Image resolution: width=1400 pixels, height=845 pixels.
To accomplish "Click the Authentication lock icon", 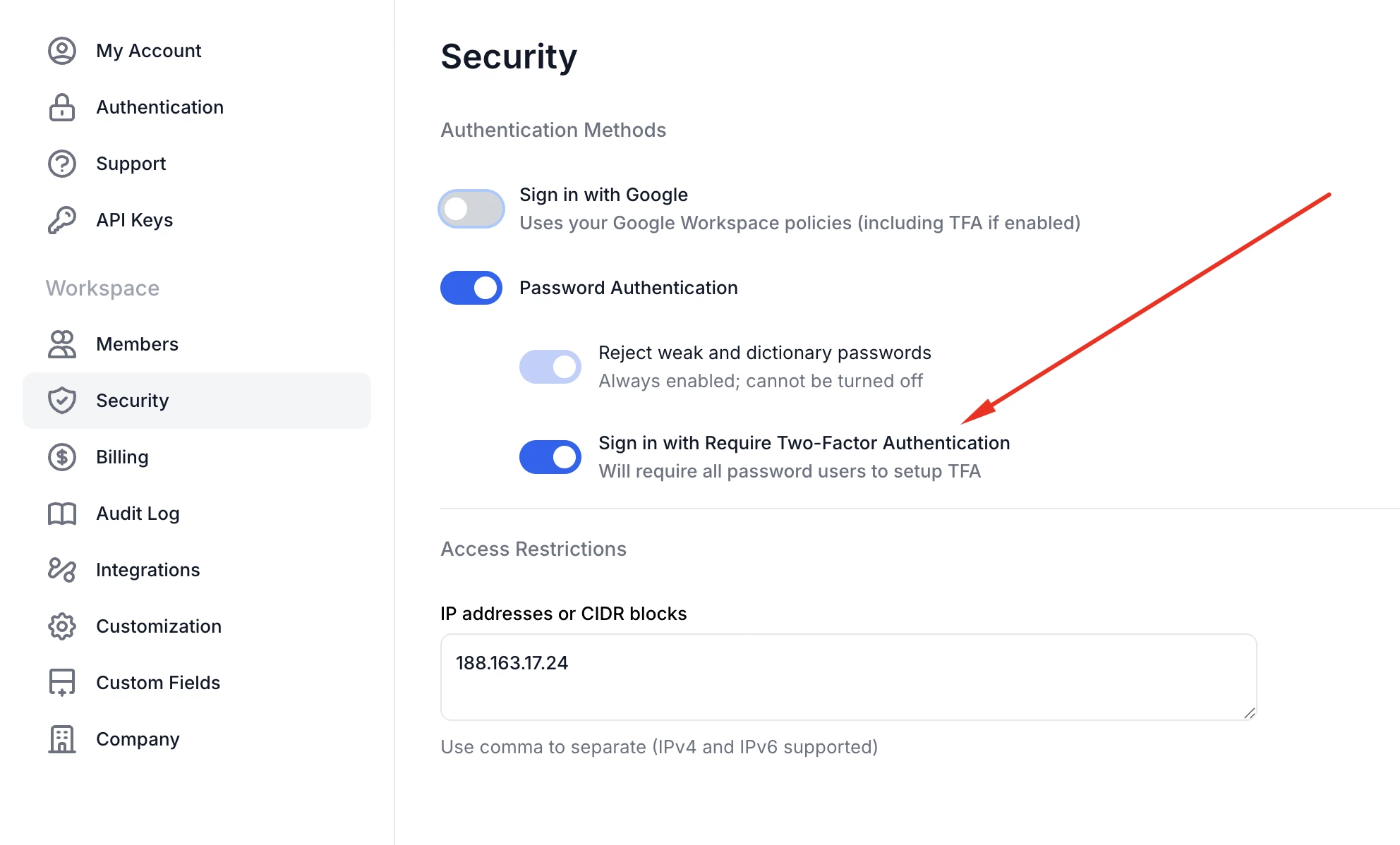I will point(61,107).
